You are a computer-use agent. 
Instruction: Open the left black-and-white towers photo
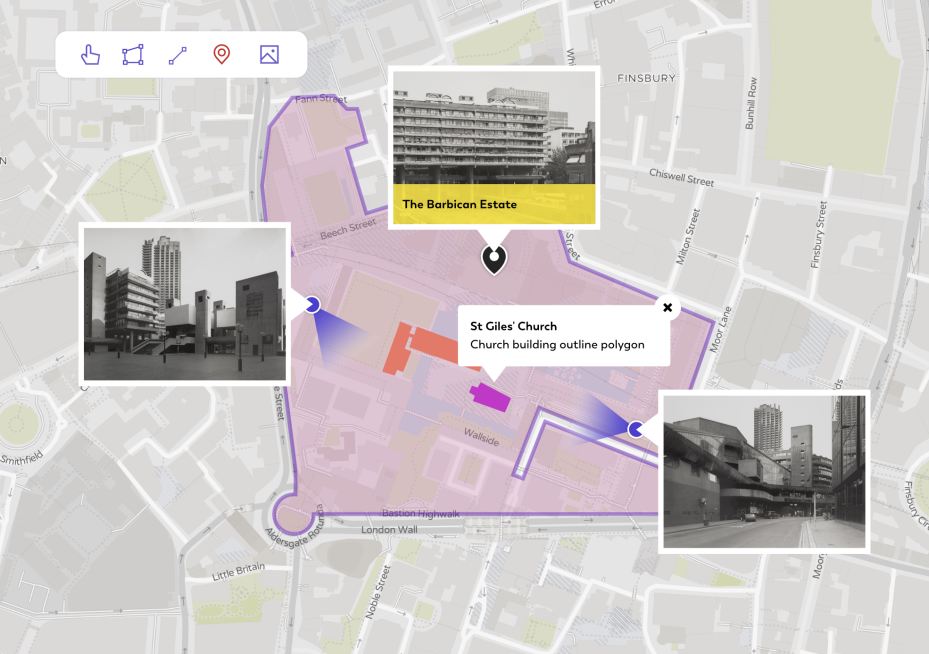[185, 303]
